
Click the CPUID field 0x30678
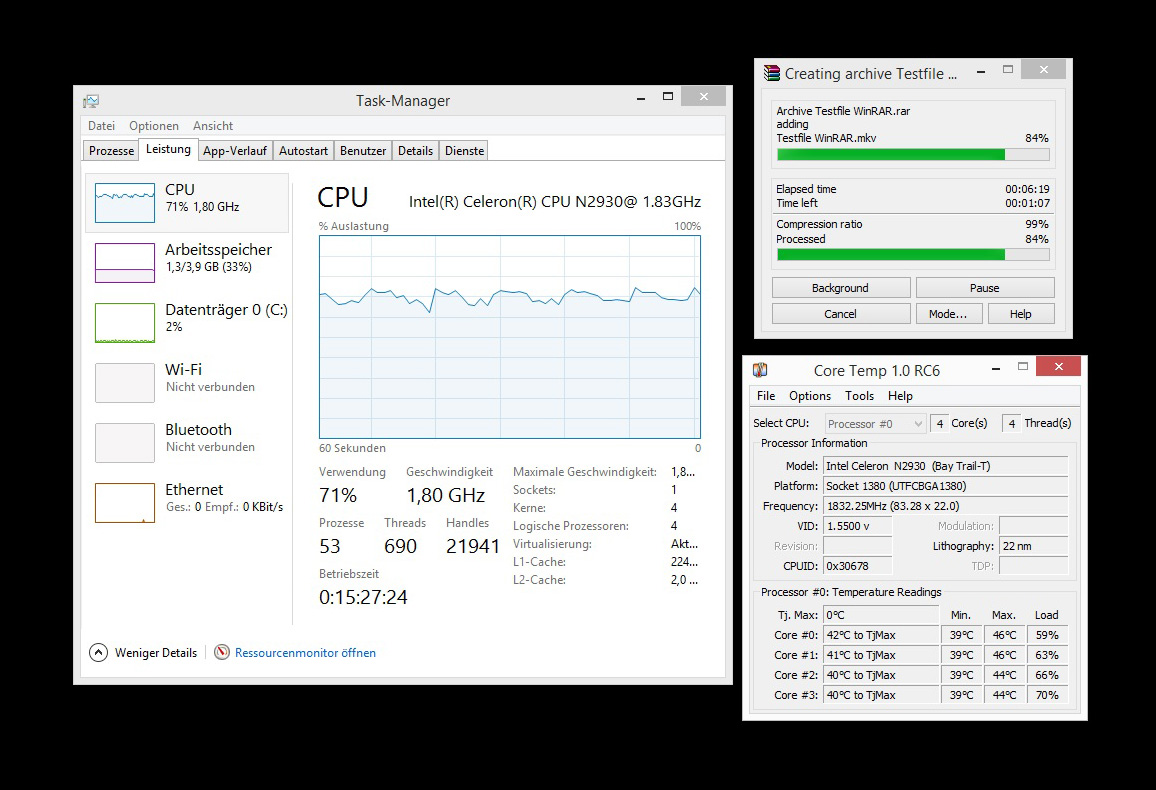coord(857,566)
